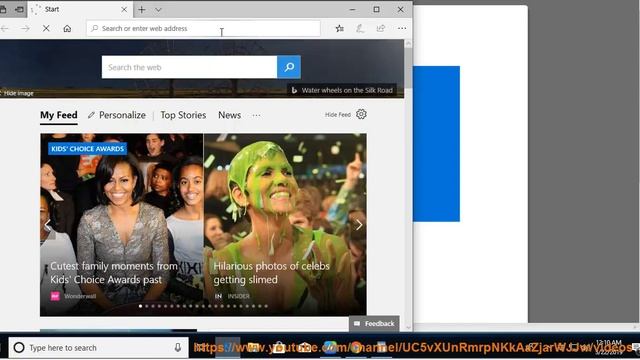Open the Feedback button

pyautogui.click(x=374, y=324)
